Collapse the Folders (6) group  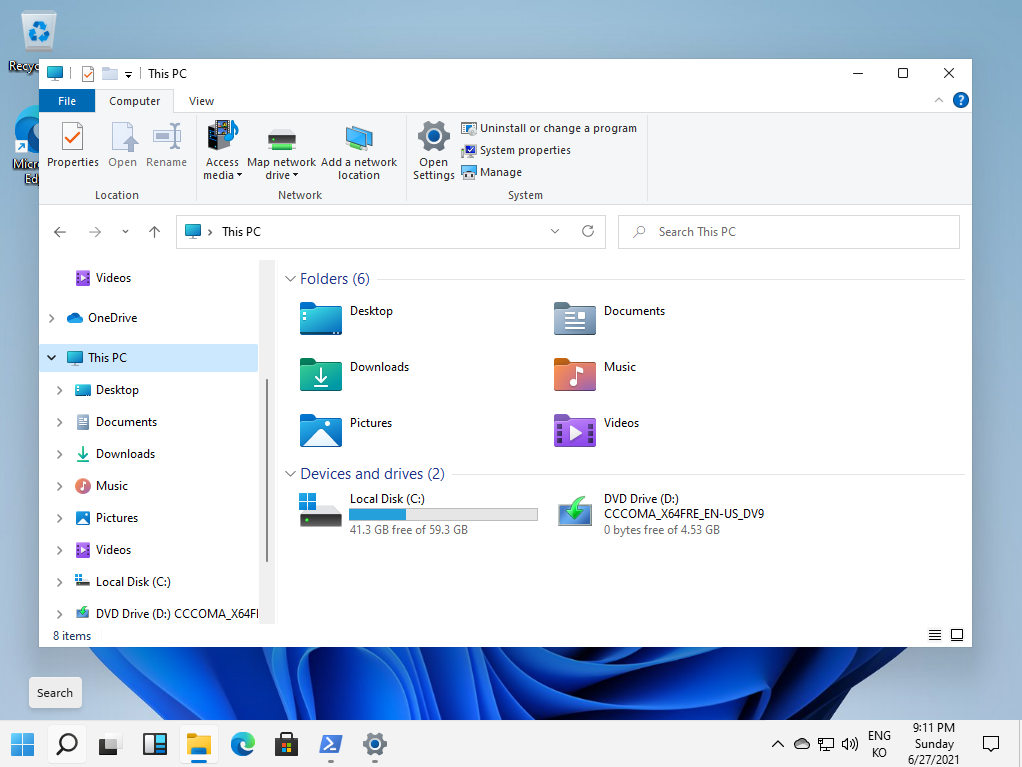(290, 279)
